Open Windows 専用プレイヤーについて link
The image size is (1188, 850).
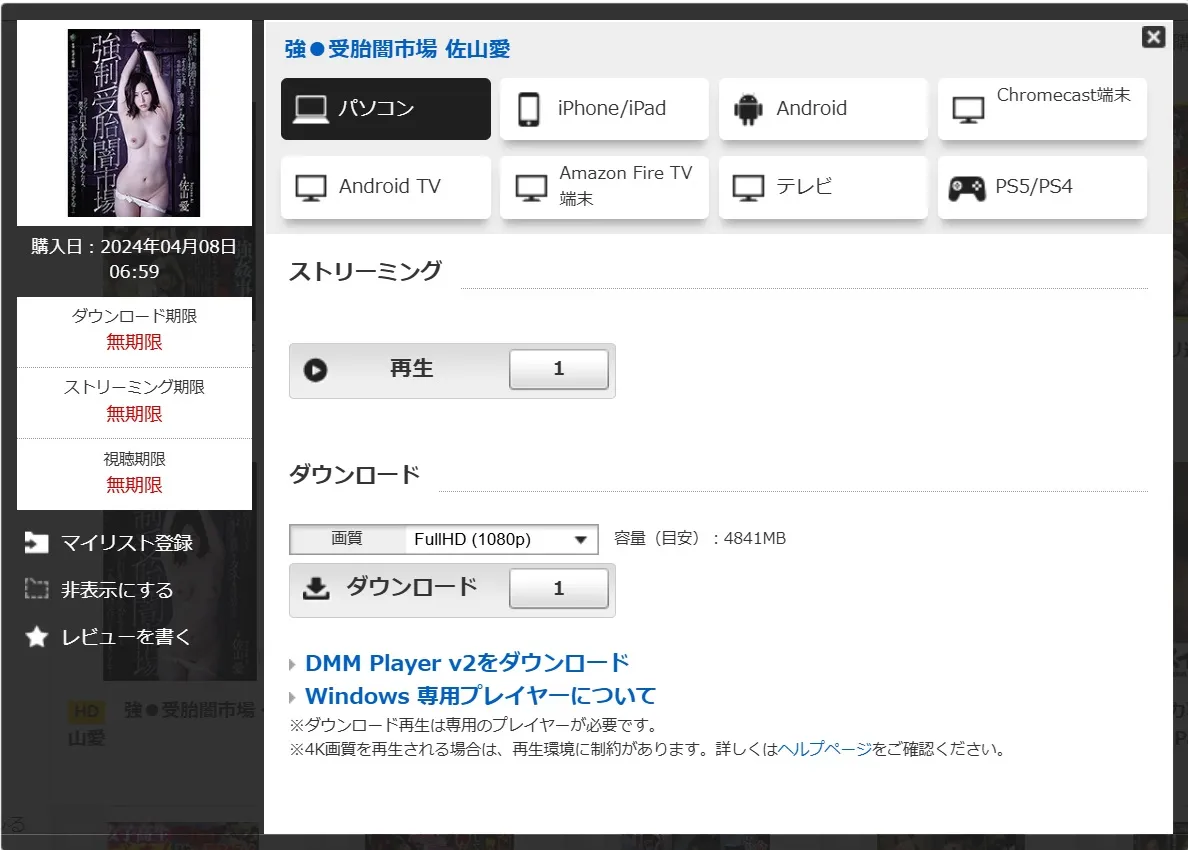pyautogui.click(x=480, y=695)
